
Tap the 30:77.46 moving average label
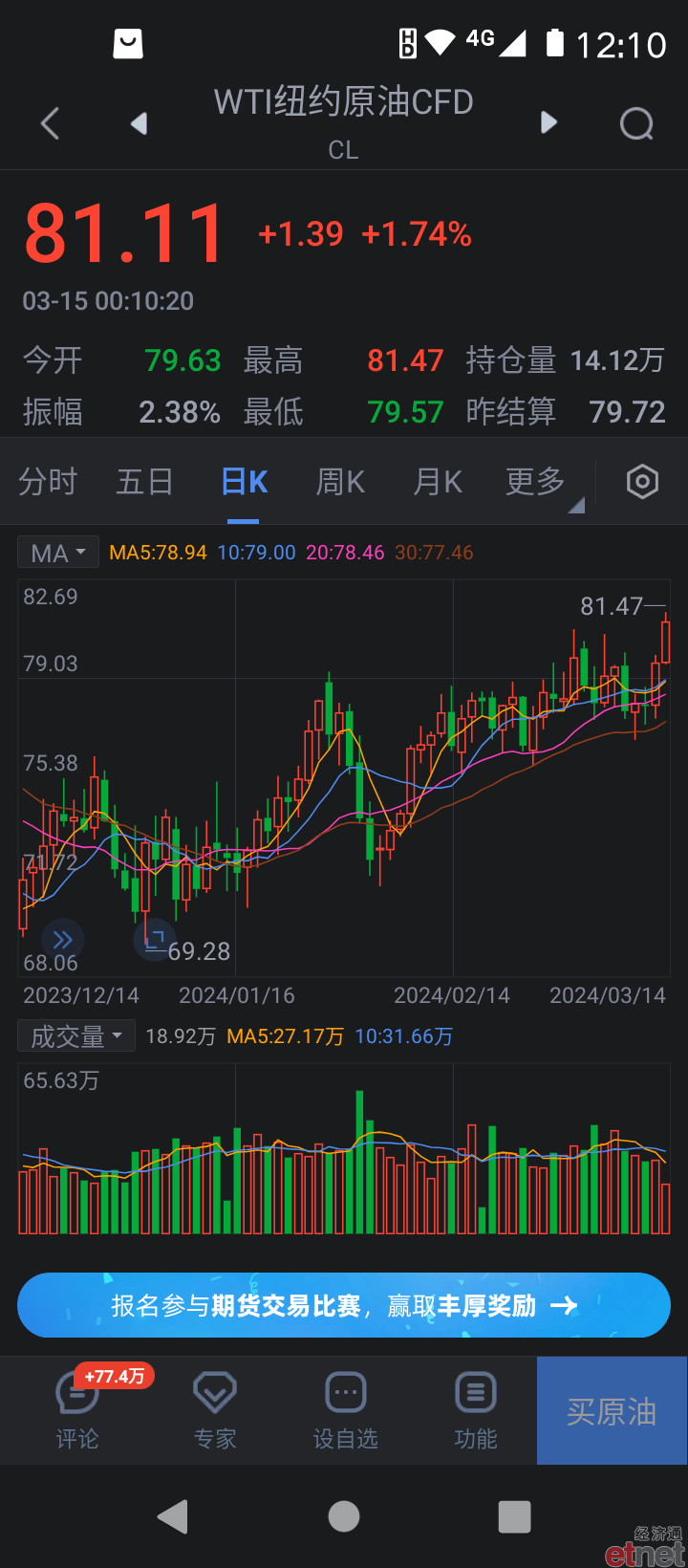(x=434, y=553)
